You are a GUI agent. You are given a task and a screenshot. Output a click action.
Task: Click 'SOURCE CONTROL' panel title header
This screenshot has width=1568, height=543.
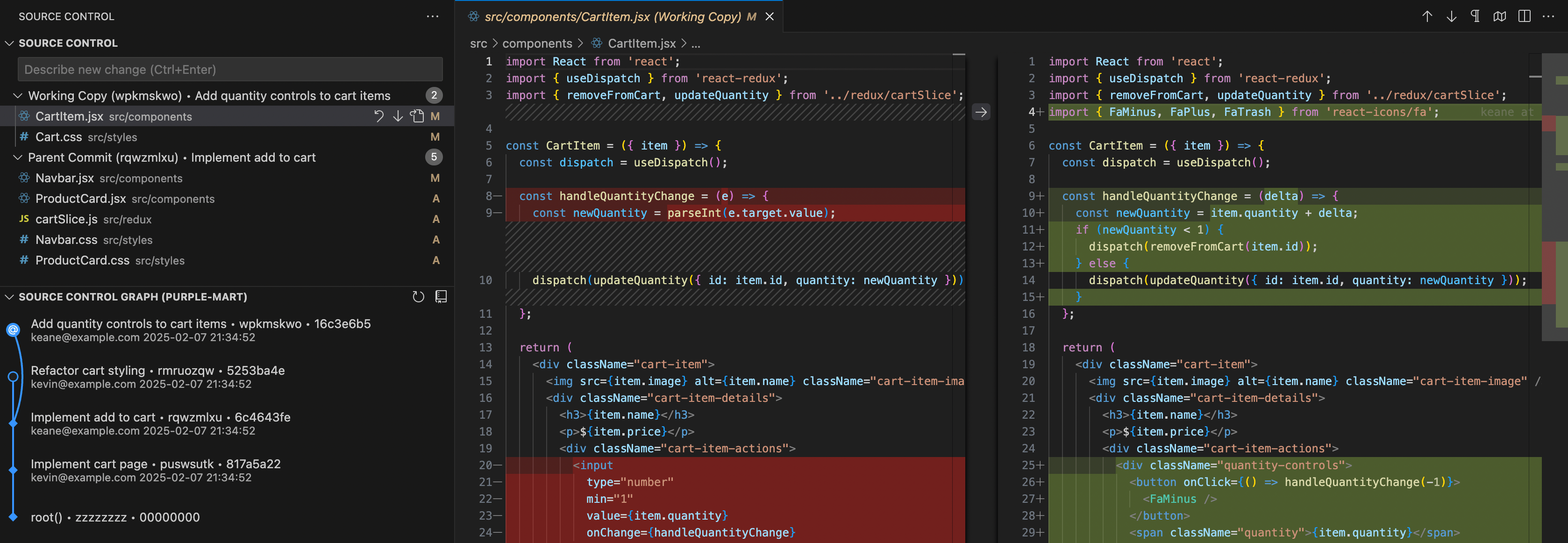66,16
